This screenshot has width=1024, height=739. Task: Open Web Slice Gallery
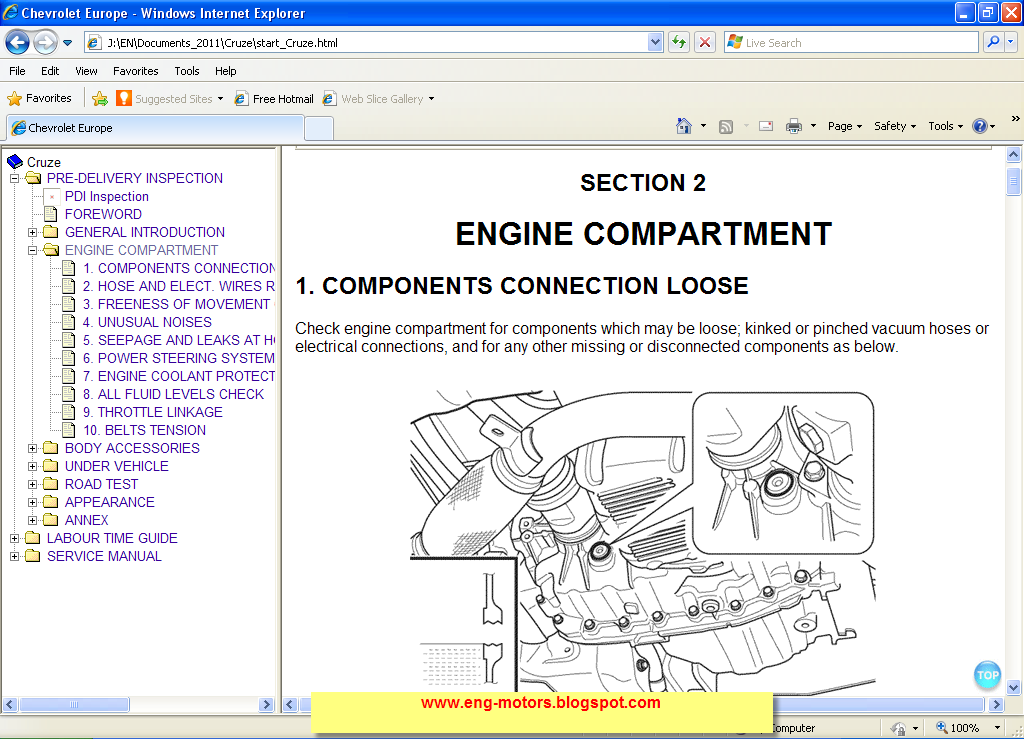point(379,99)
